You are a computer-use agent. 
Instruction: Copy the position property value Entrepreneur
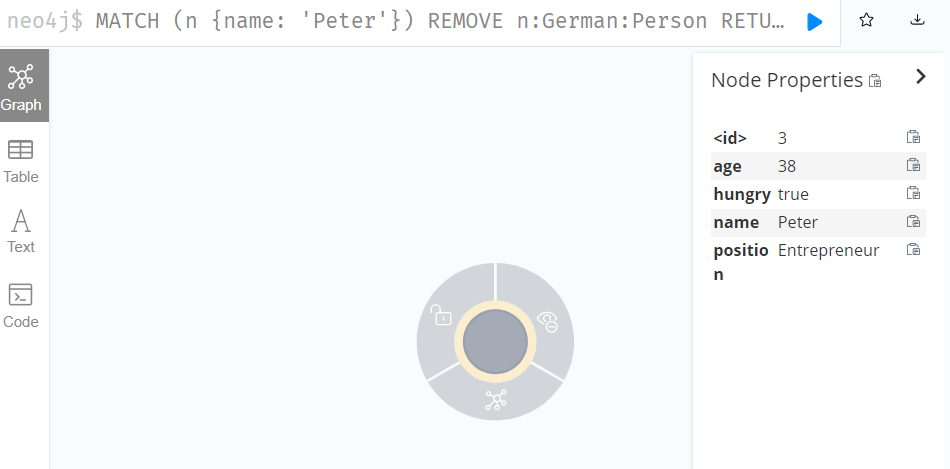point(913,249)
